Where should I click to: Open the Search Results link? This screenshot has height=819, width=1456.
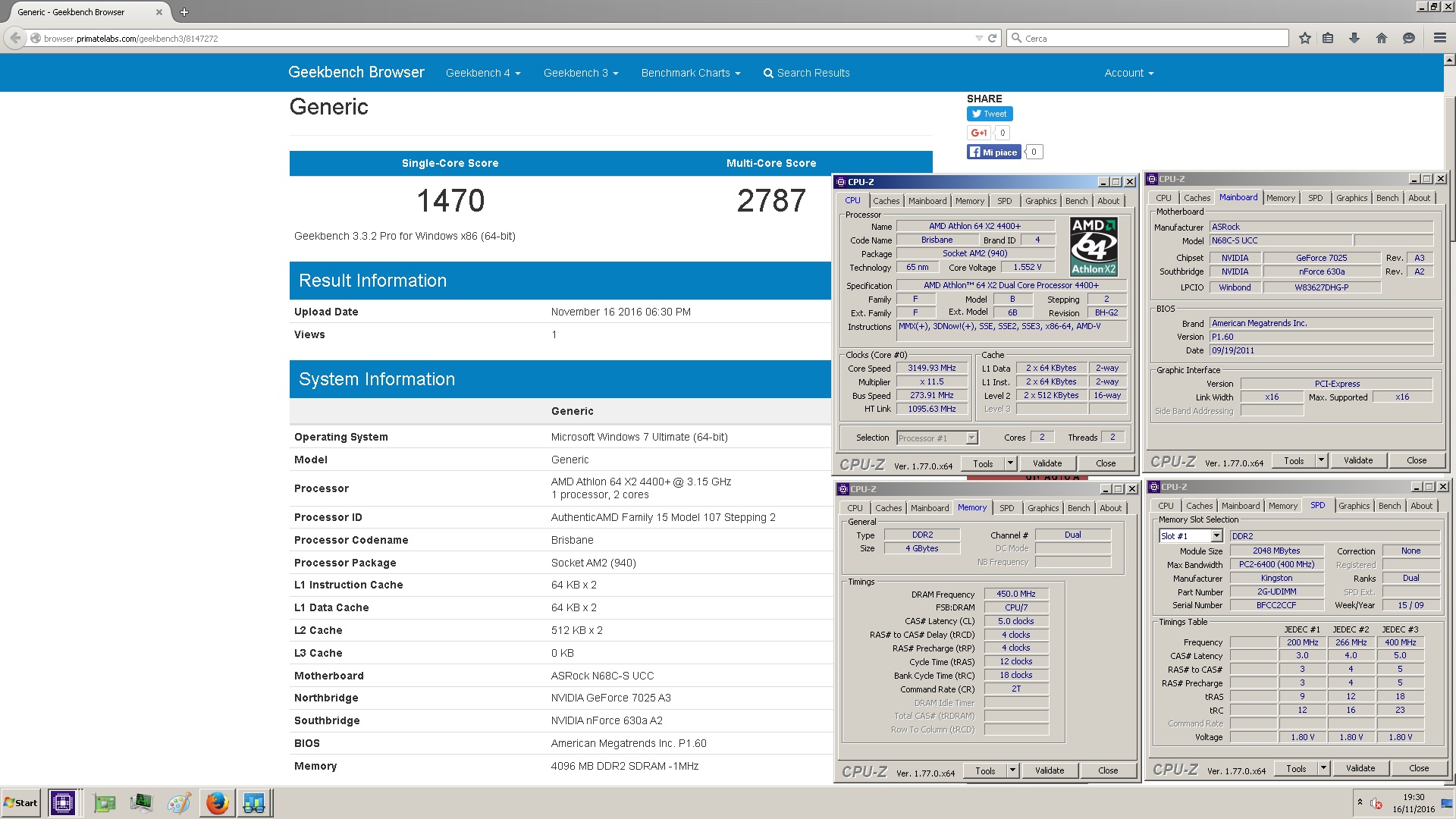[806, 73]
